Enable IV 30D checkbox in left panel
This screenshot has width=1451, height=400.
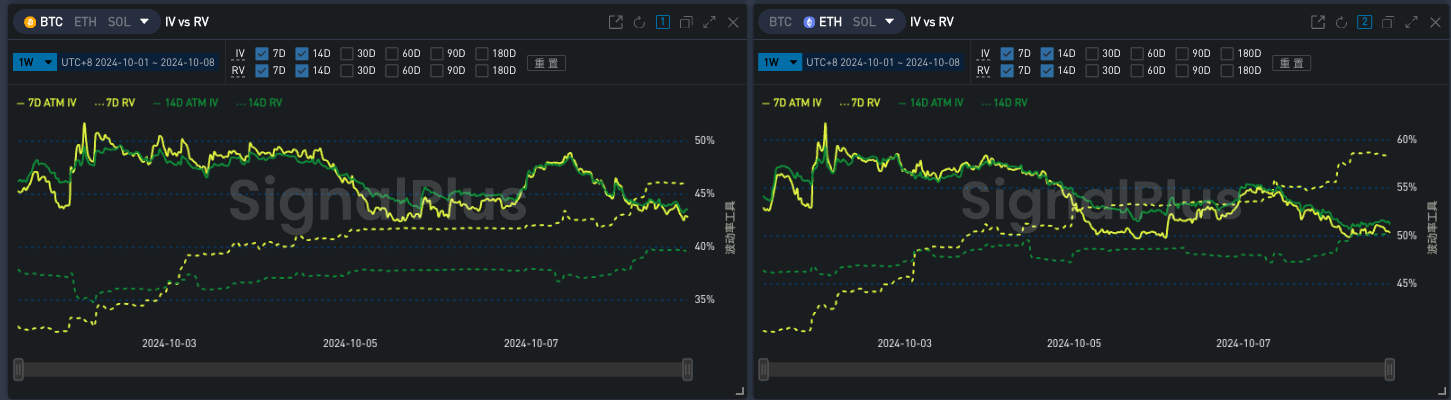pos(346,53)
